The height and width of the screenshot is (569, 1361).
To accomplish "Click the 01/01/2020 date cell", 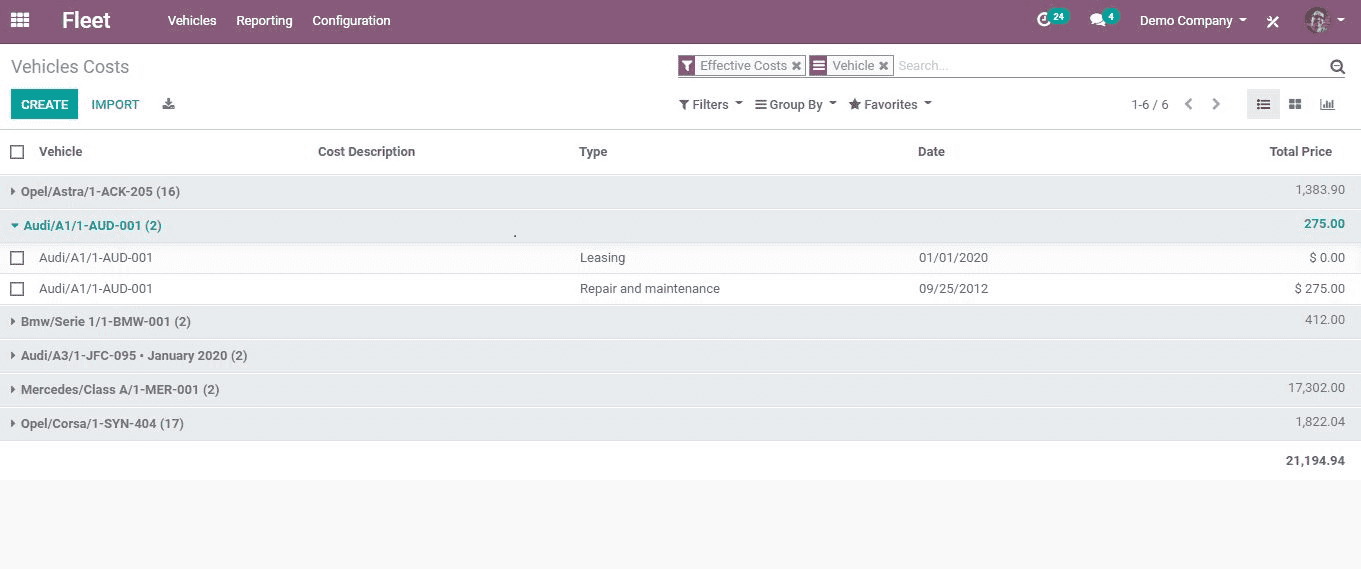I will (953, 258).
